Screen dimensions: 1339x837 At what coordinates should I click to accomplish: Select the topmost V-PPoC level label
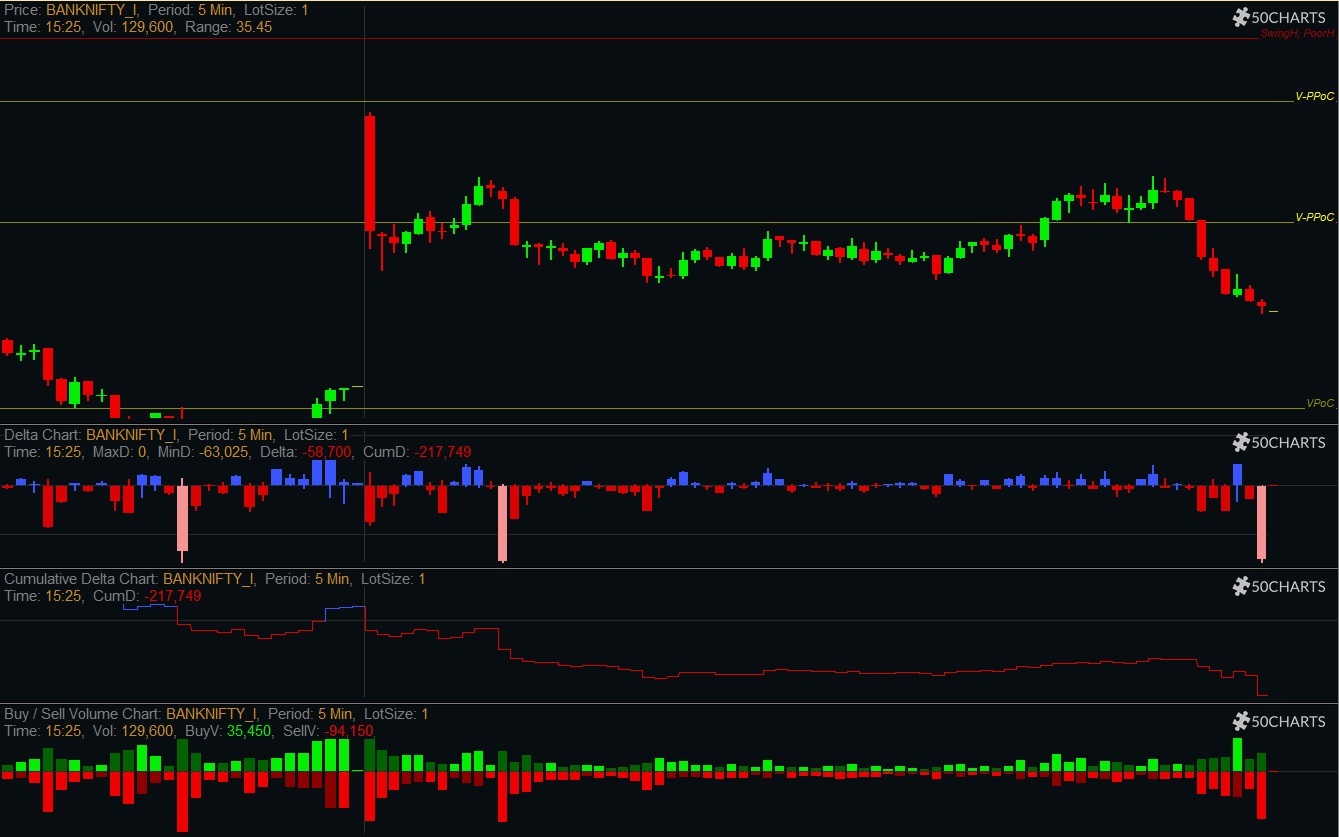[1314, 96]
